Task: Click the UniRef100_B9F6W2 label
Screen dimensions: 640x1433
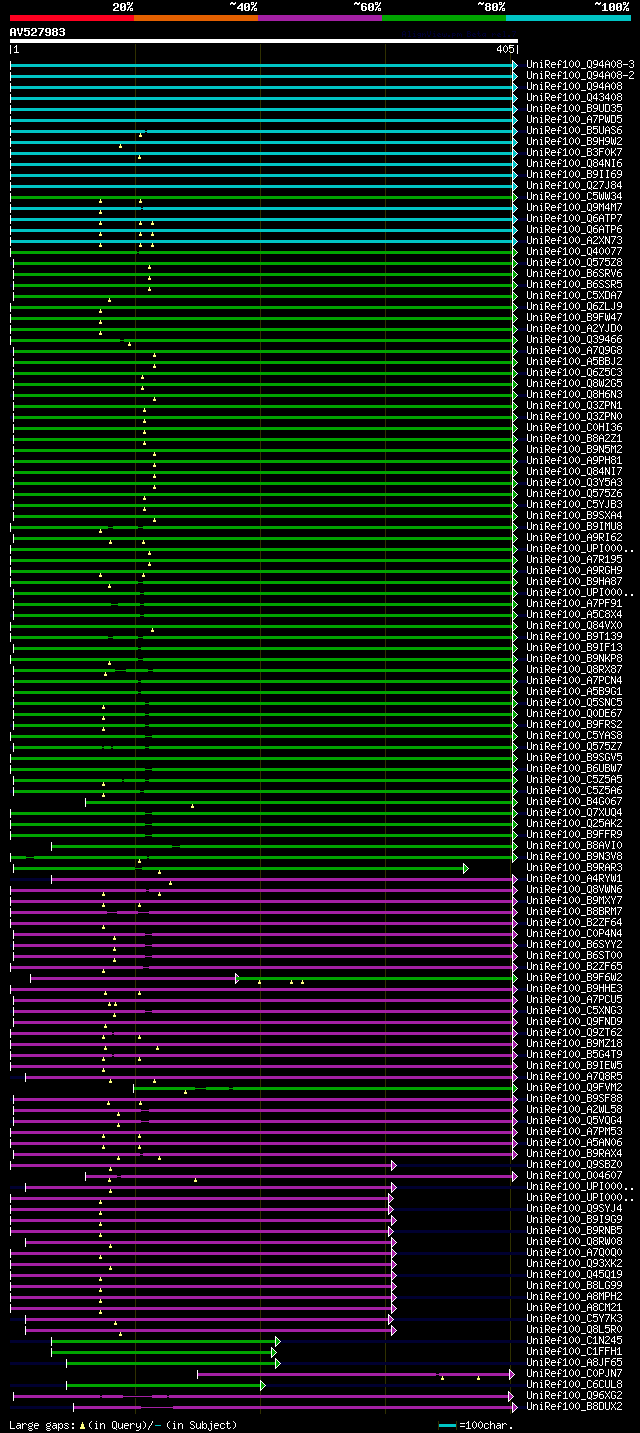Action: 574,977
